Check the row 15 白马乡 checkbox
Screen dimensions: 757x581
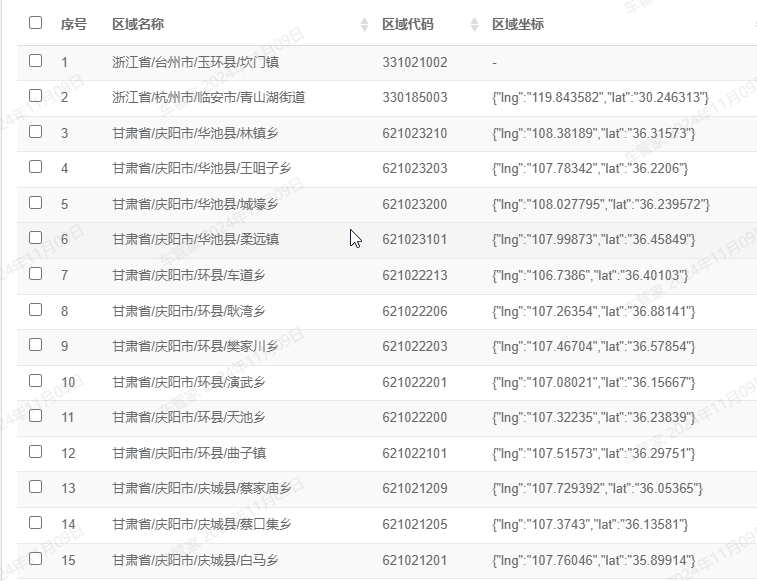[x=36, y=558]
